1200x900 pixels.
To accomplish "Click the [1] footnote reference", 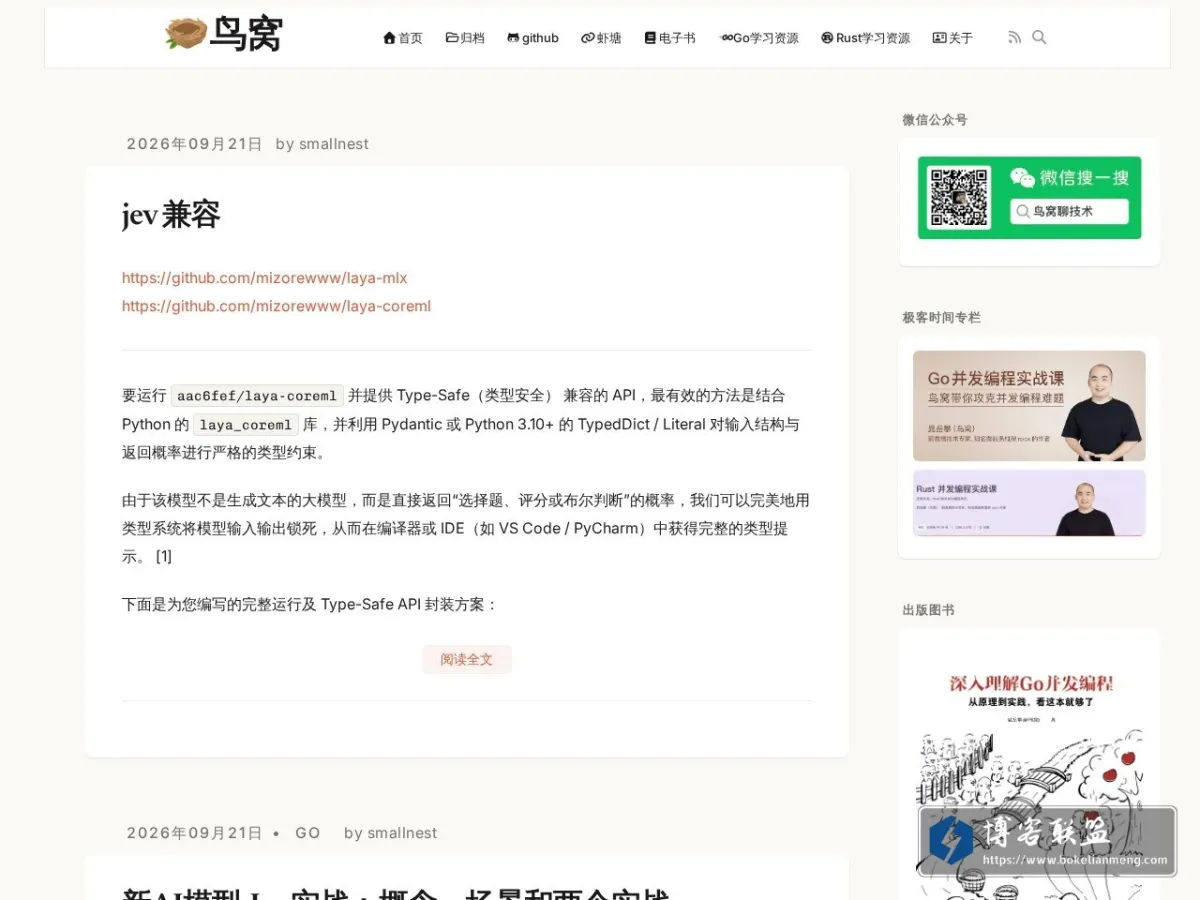I will (x=164, y=557).
